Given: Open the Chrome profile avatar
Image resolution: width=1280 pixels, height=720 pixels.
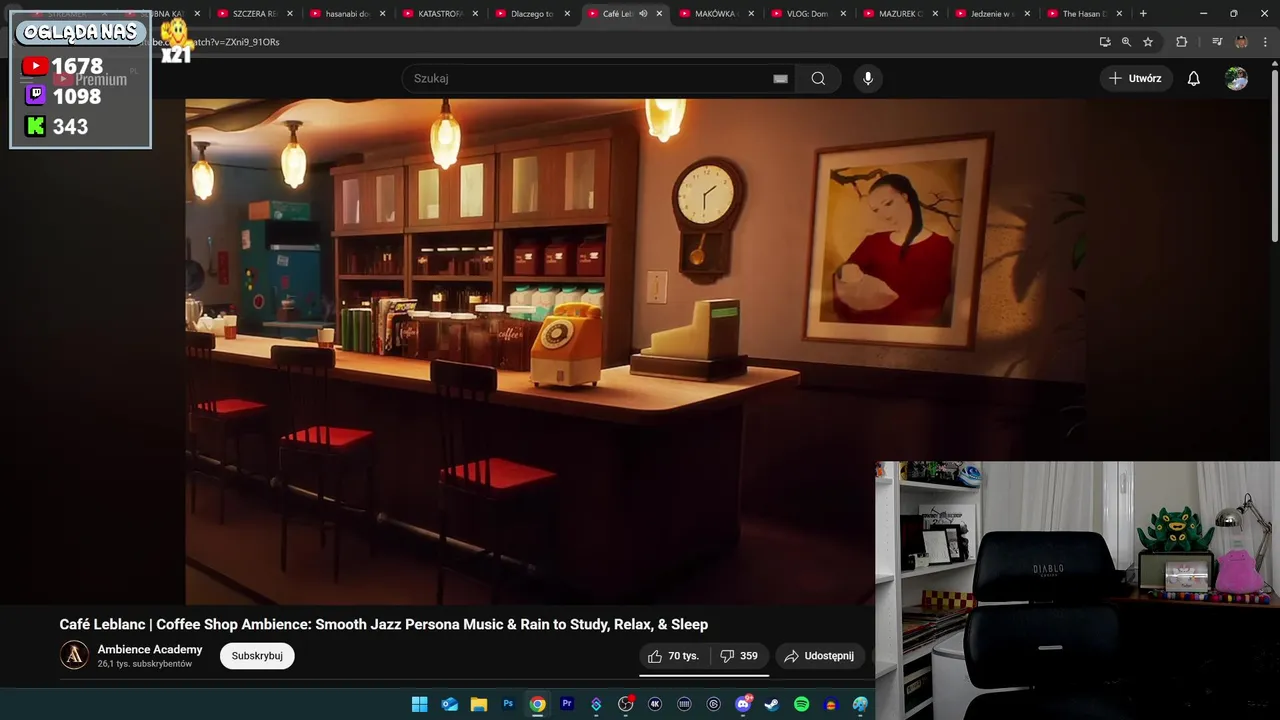Looking at the screenshot, I should [1241, 42].
